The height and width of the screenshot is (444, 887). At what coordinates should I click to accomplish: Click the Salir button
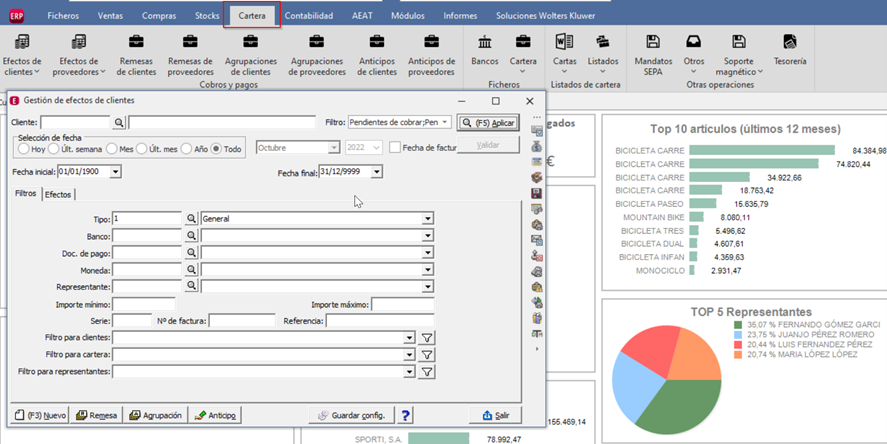[496, 415]
